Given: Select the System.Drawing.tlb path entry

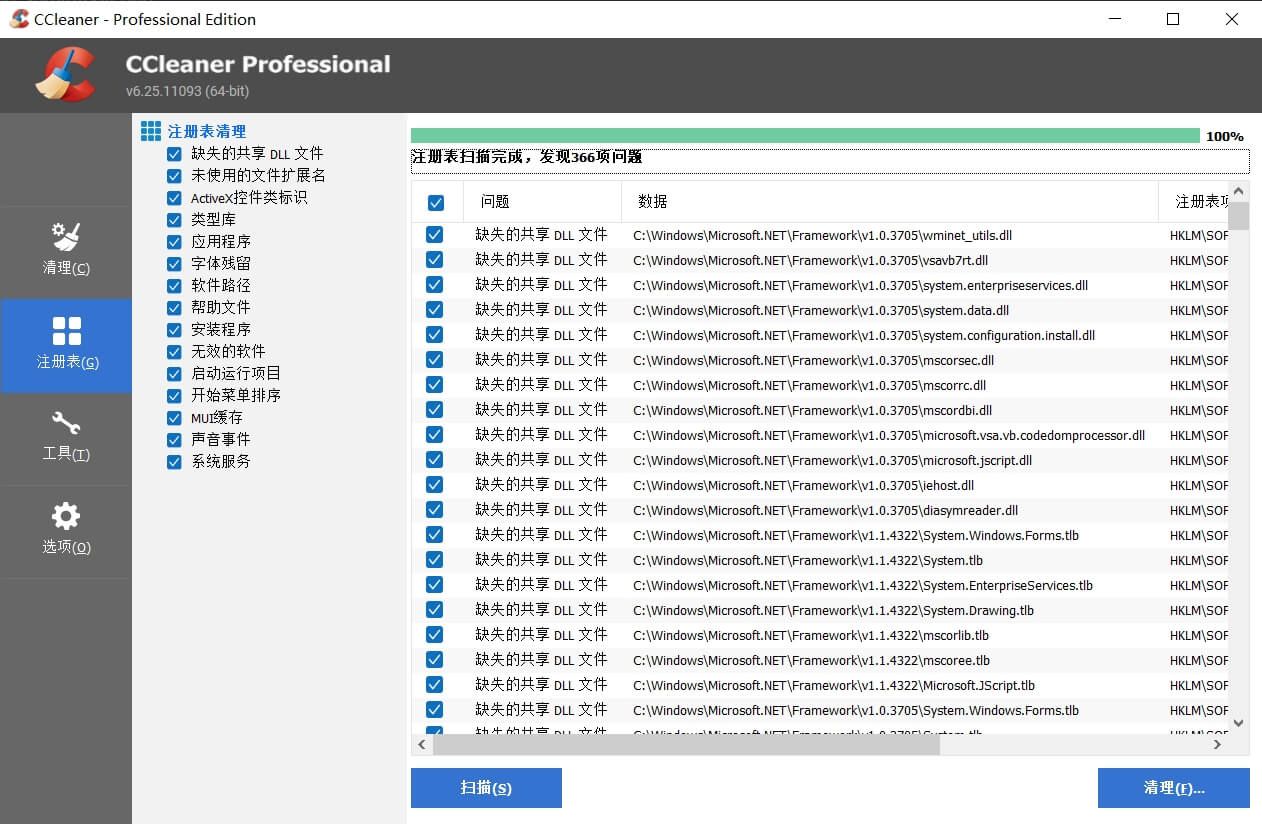Looking at the screenshot, I should [x=833, y=611].
